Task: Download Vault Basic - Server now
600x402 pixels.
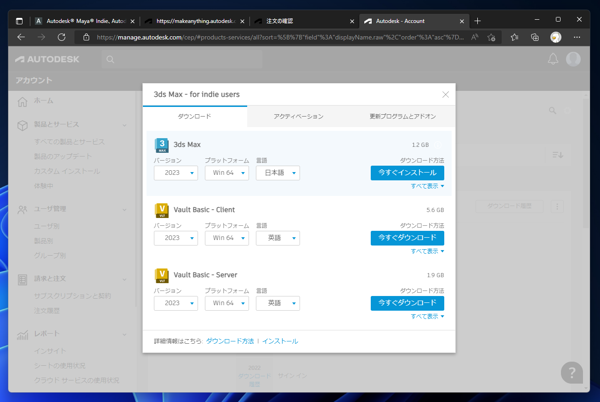Action: click(407, 303)
